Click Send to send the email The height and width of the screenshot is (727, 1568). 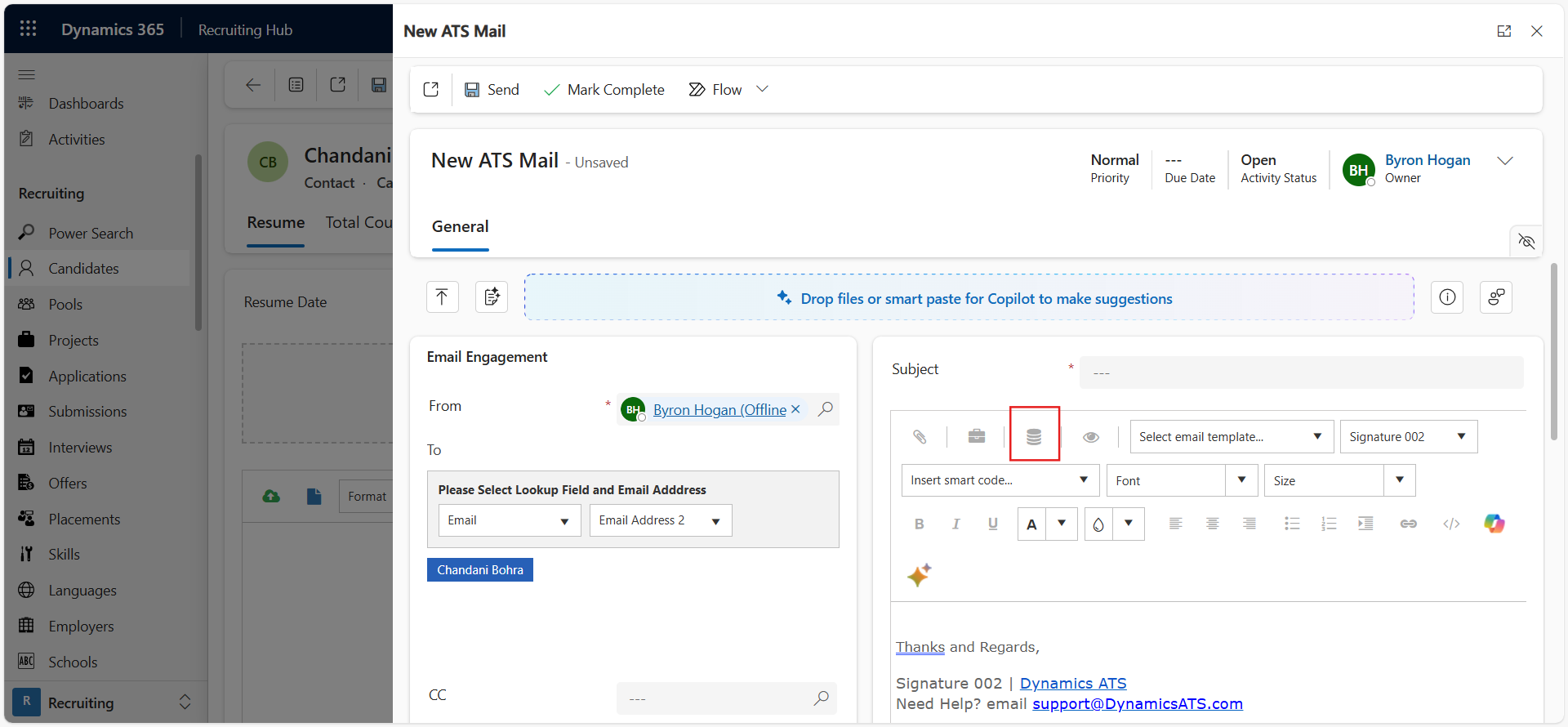point(492,90)
